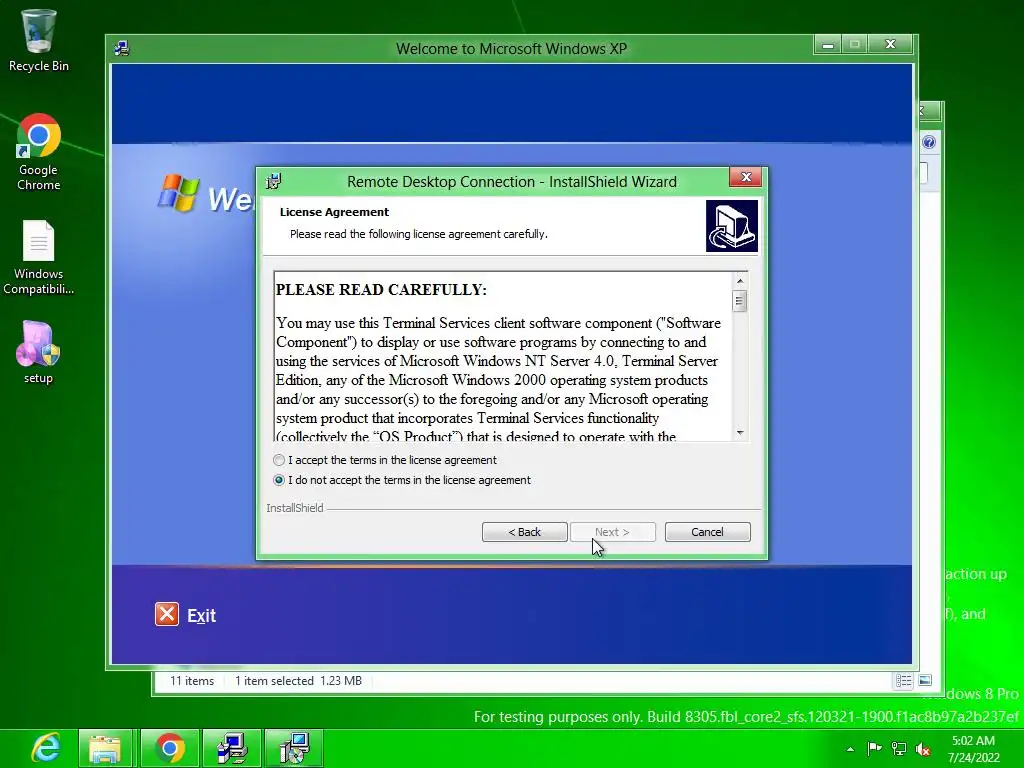This screenshot has width=1024, height=768.
Task: Open the clock showing 5:02 AM
Action: pyautogui.click(x=974, y=748)
